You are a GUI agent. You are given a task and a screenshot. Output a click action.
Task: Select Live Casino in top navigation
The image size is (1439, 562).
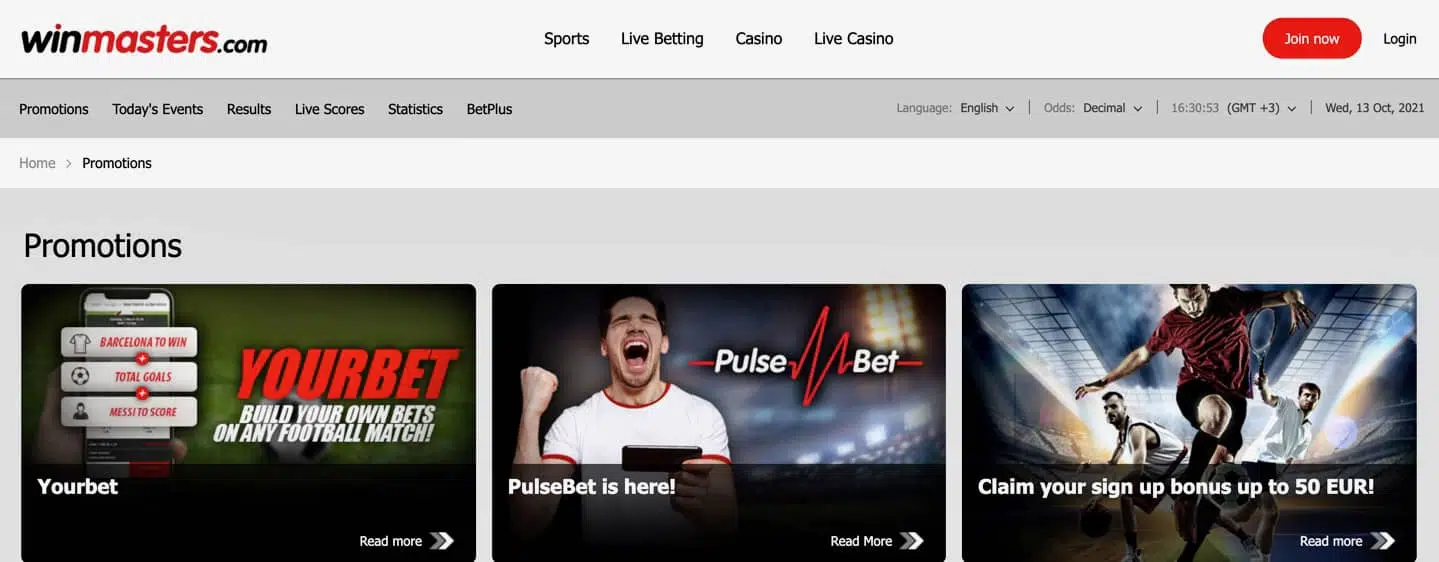pyautogui.click(x=853, y=39)
